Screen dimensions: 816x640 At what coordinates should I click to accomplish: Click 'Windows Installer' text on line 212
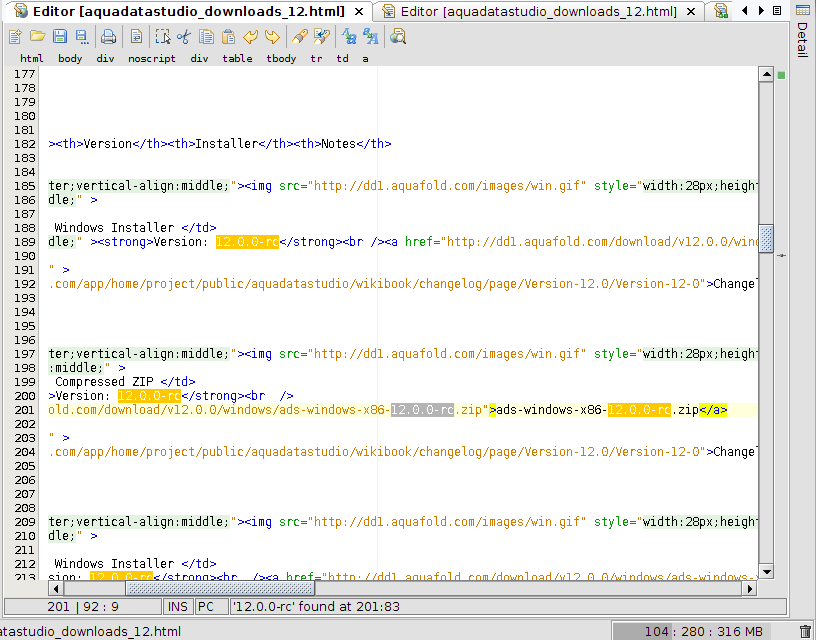pyautogui.click(x=114, y=564)
